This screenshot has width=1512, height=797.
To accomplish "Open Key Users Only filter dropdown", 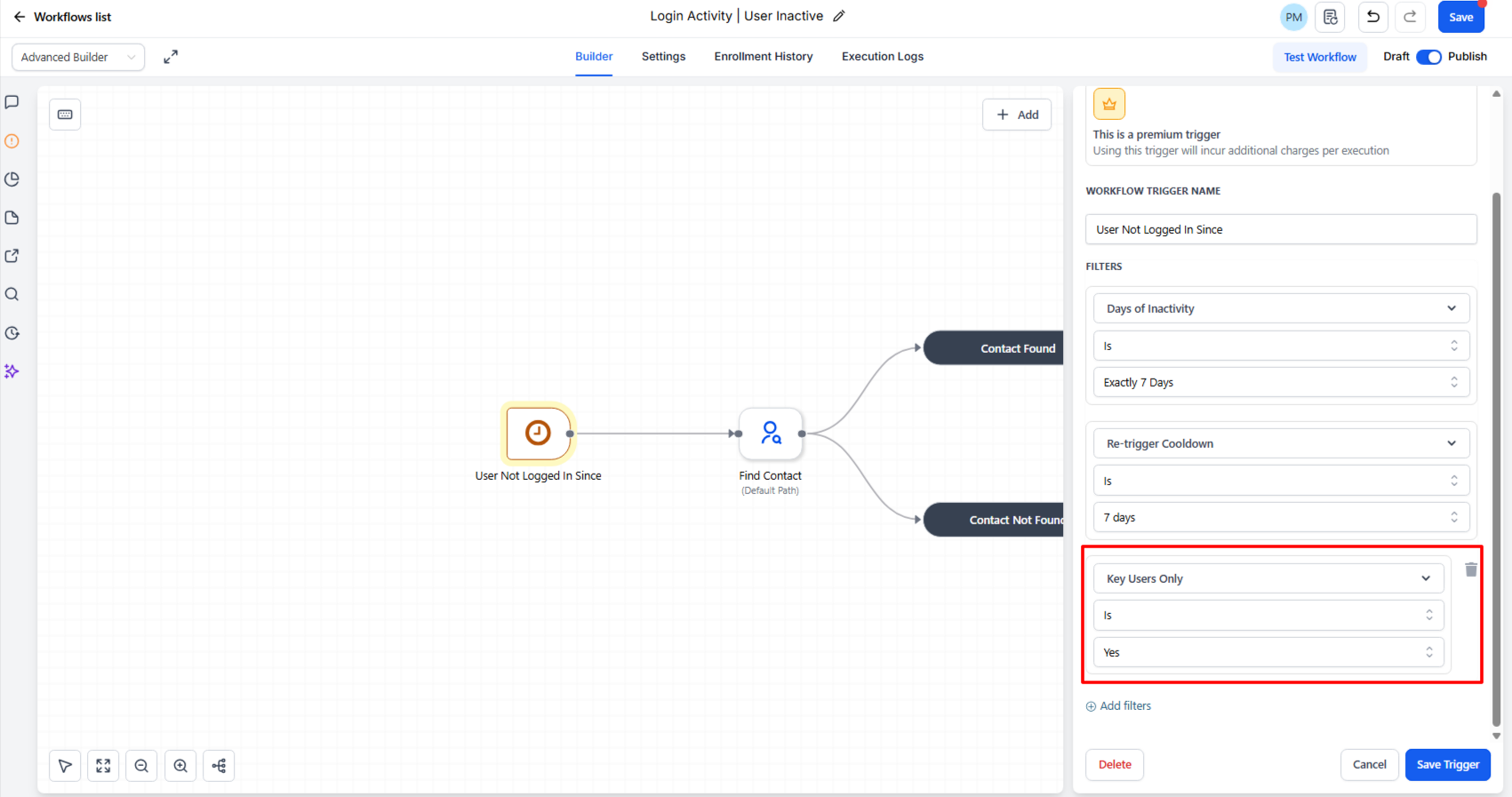I will pos(1268,578).
